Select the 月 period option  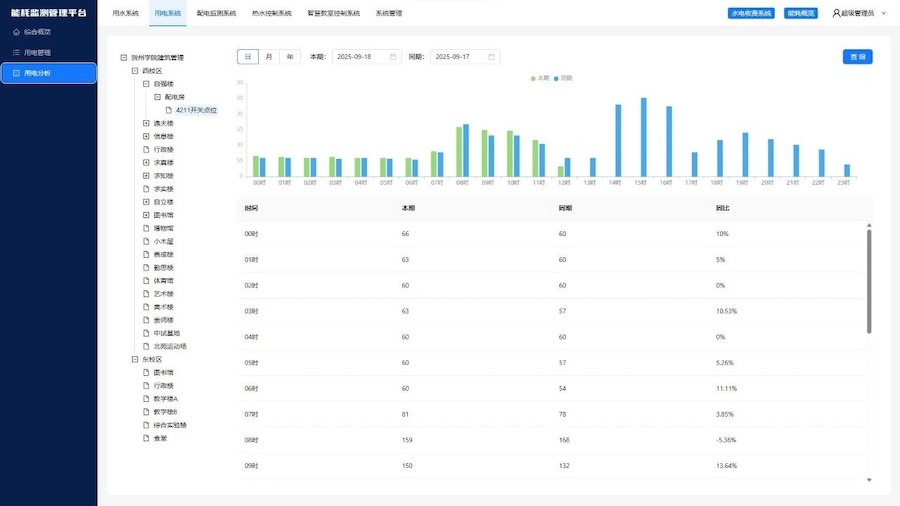(268, 57)
